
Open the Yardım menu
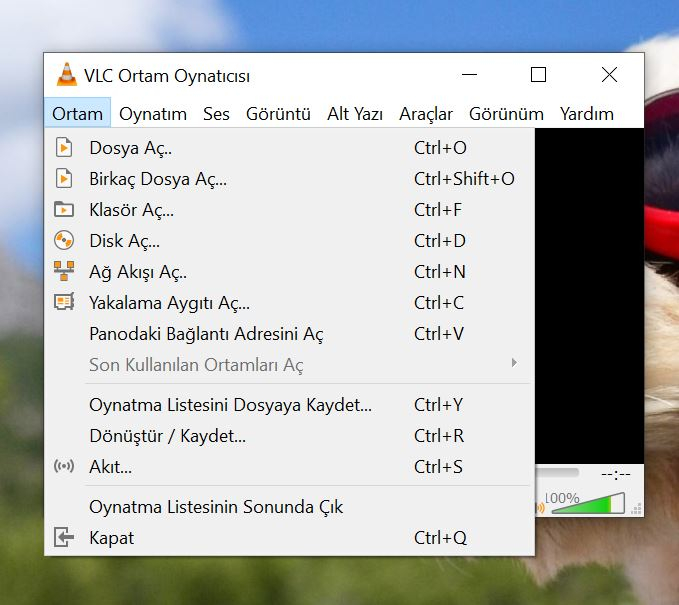(586, 114)
